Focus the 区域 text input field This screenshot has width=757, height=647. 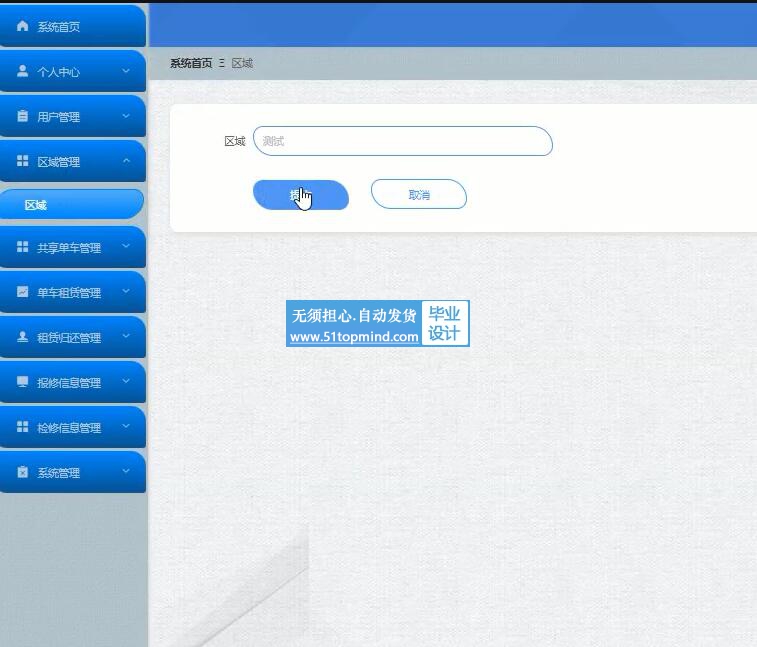point(403,141)
